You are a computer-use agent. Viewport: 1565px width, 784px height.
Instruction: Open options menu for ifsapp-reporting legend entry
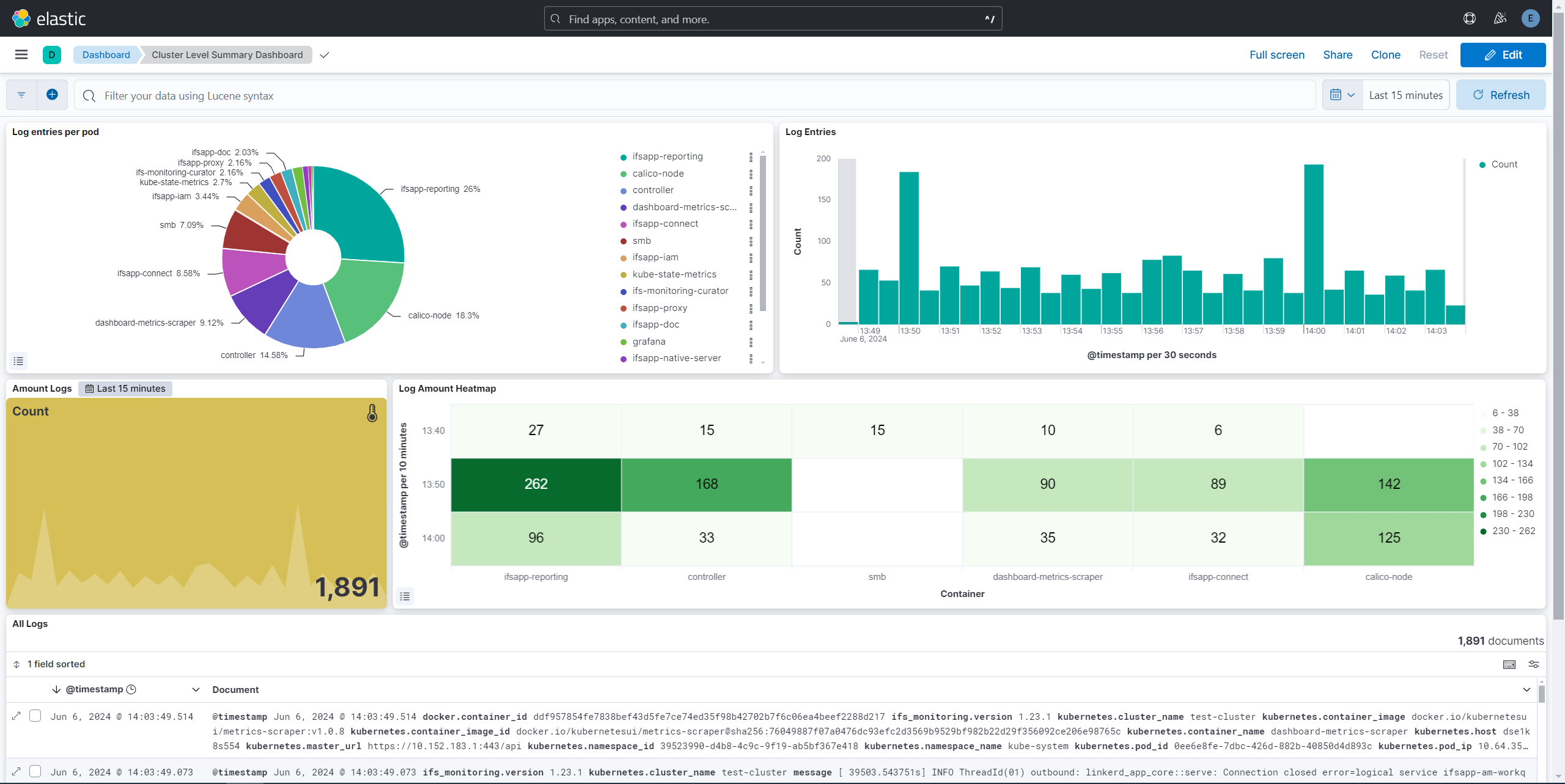pos(751,156)
